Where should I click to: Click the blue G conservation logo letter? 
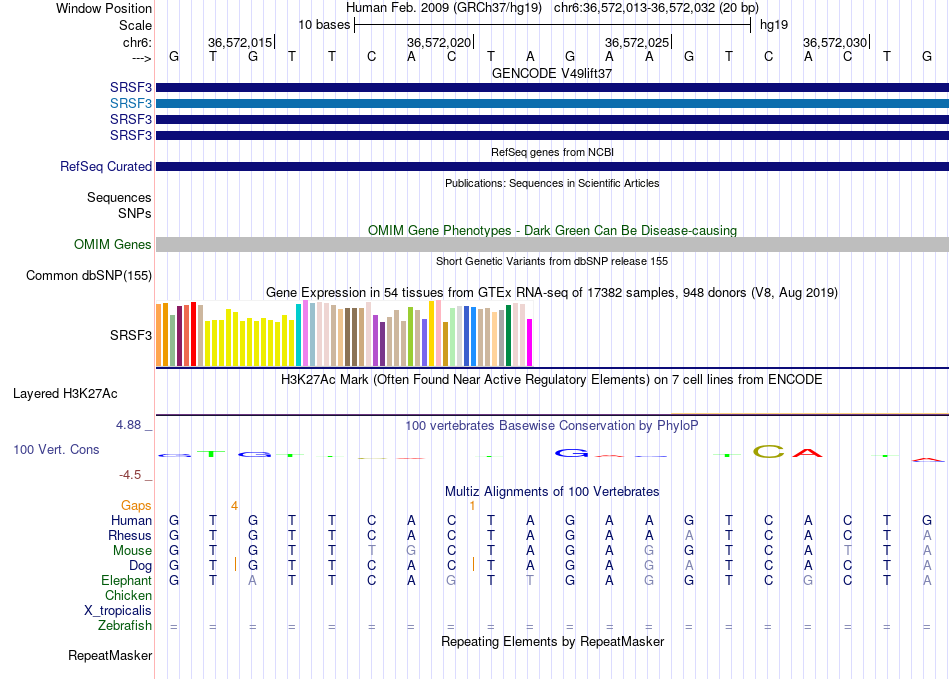(571, 453)
